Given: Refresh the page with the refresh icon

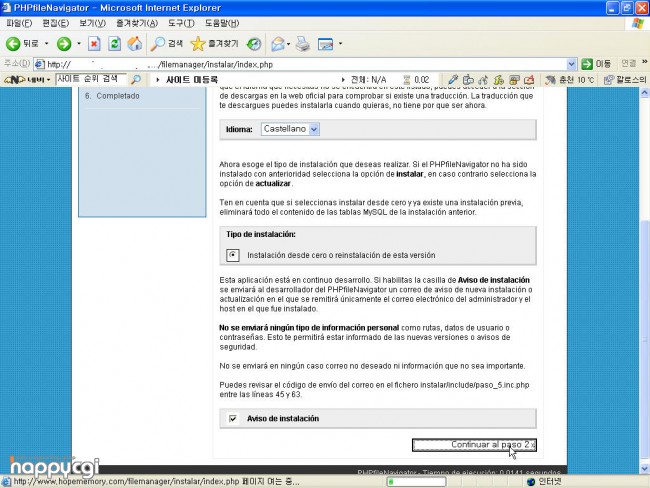Looking at the screenshot, I should 114,44.
